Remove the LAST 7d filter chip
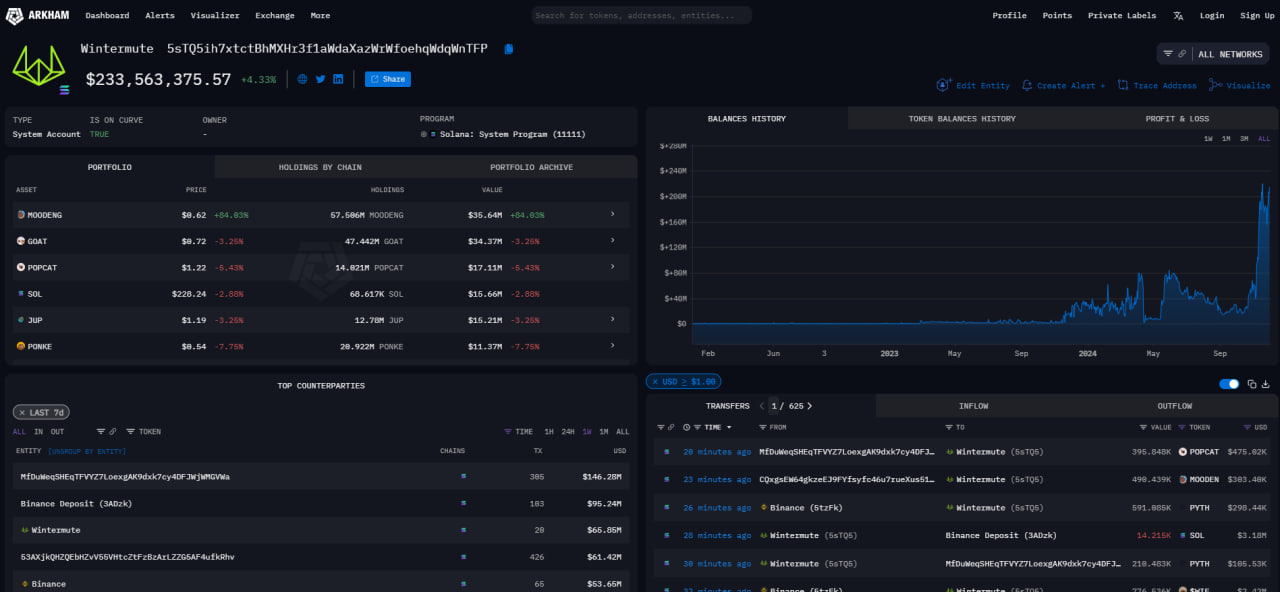This screenshot has height=592, width=1280. 21,412
